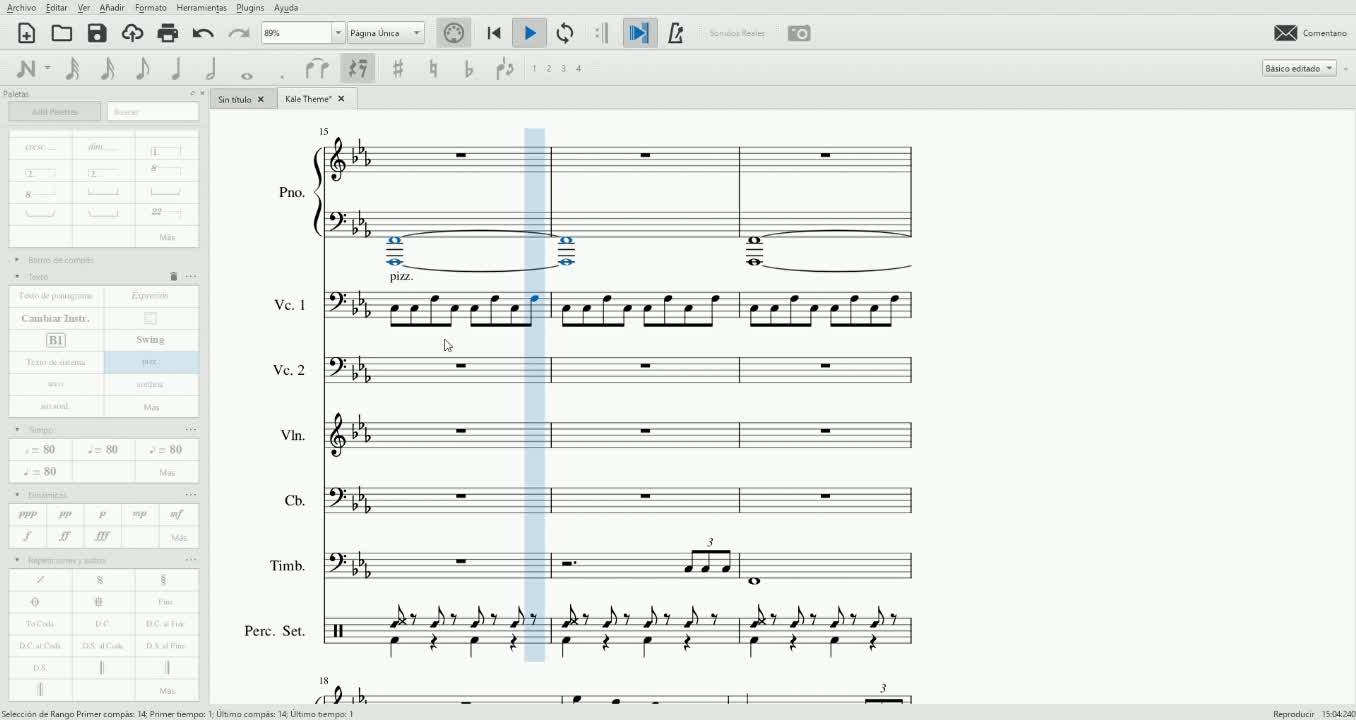Open the Herramientas menu
This screenshot has width=1356, height=720.
(x=201, y=7)
